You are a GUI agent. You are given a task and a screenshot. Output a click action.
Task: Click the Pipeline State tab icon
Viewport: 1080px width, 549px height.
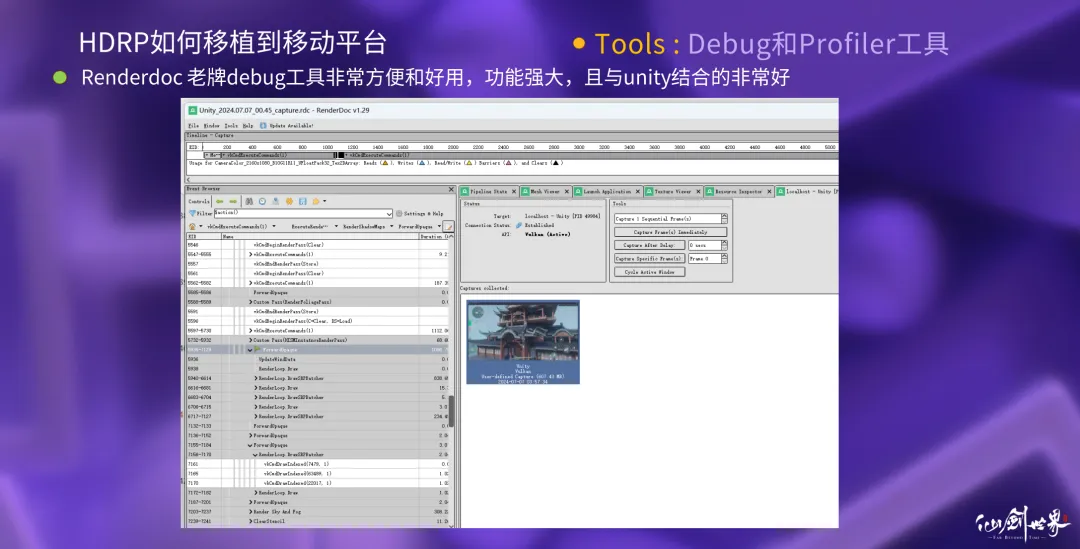466,191
